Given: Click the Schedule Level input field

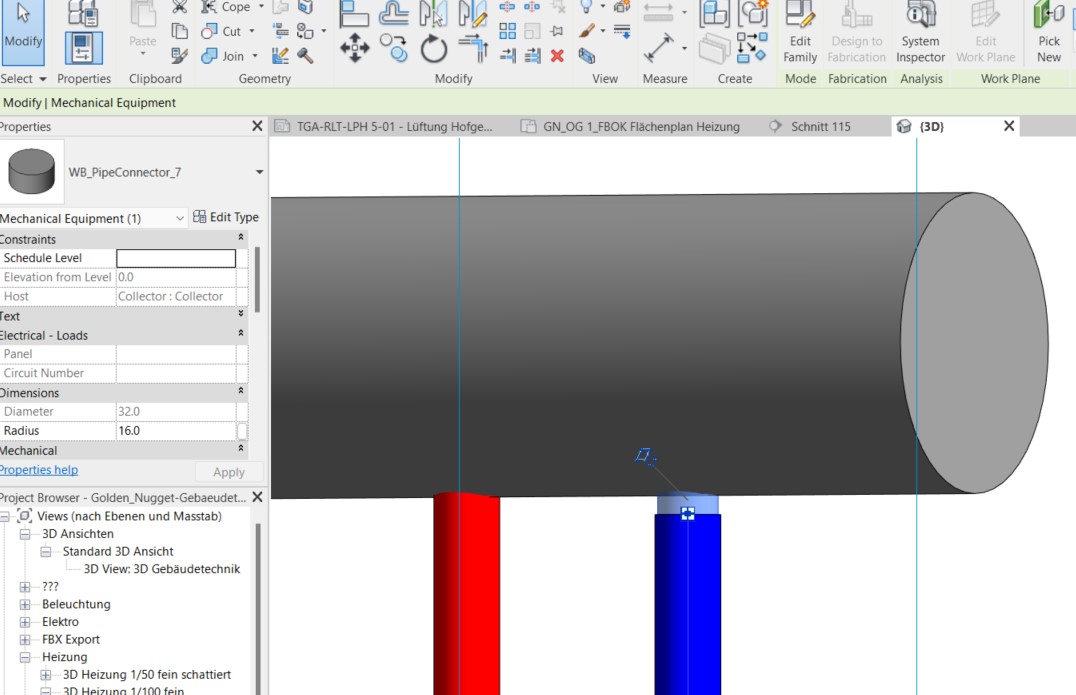Looking at the screenshot, I should pos(176,258).
